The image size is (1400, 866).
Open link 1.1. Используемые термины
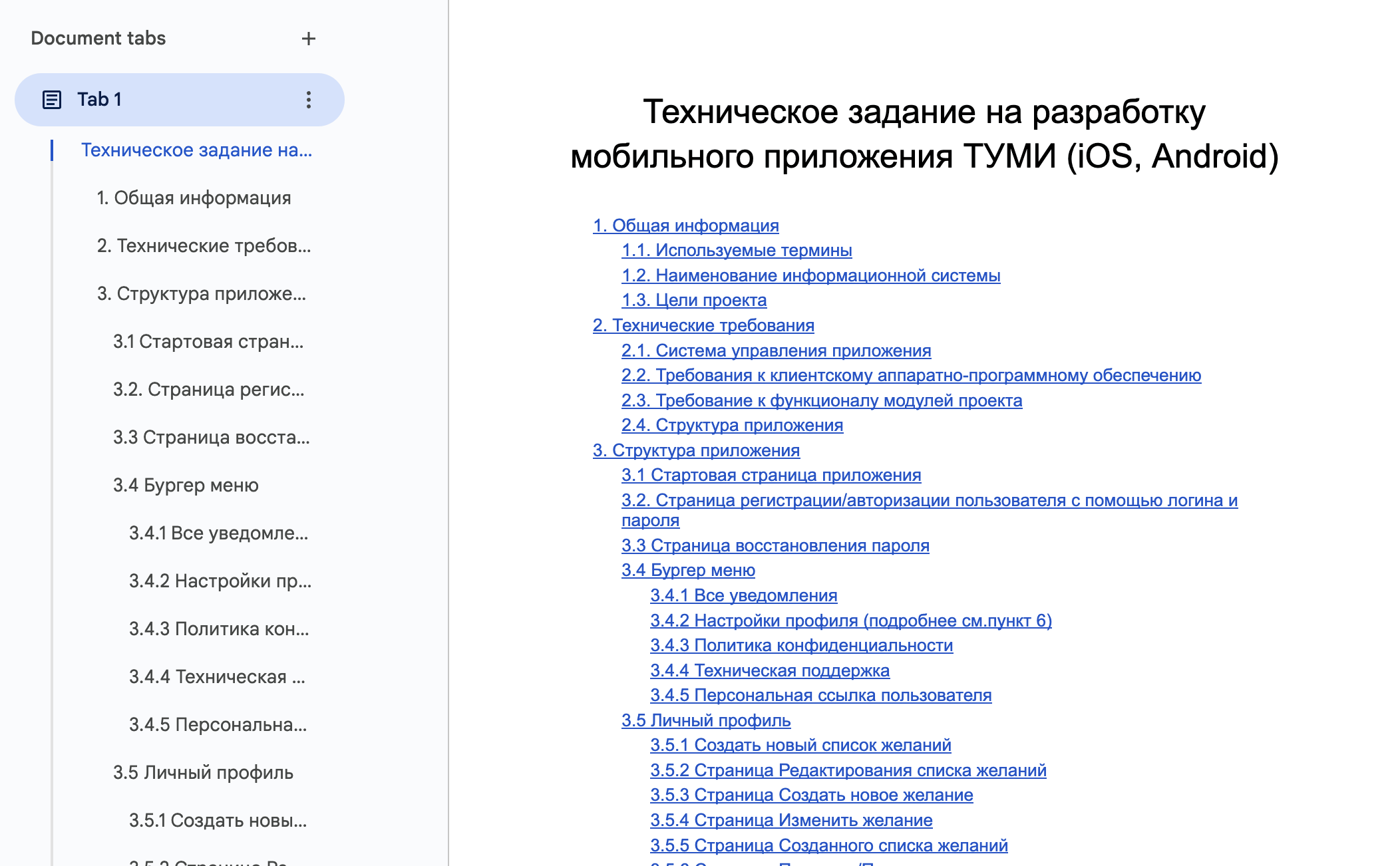(736, 251)
